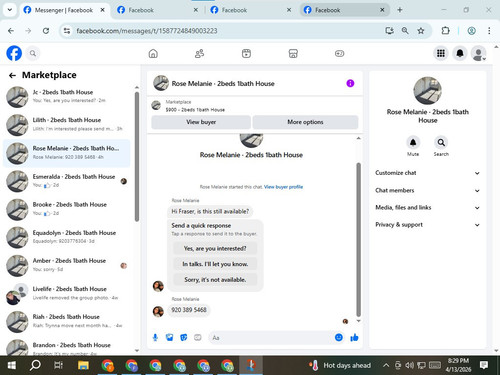Viewport: 500px width, 375px height.
Task: Open the Reels video icon
Action: coord(246,53)
